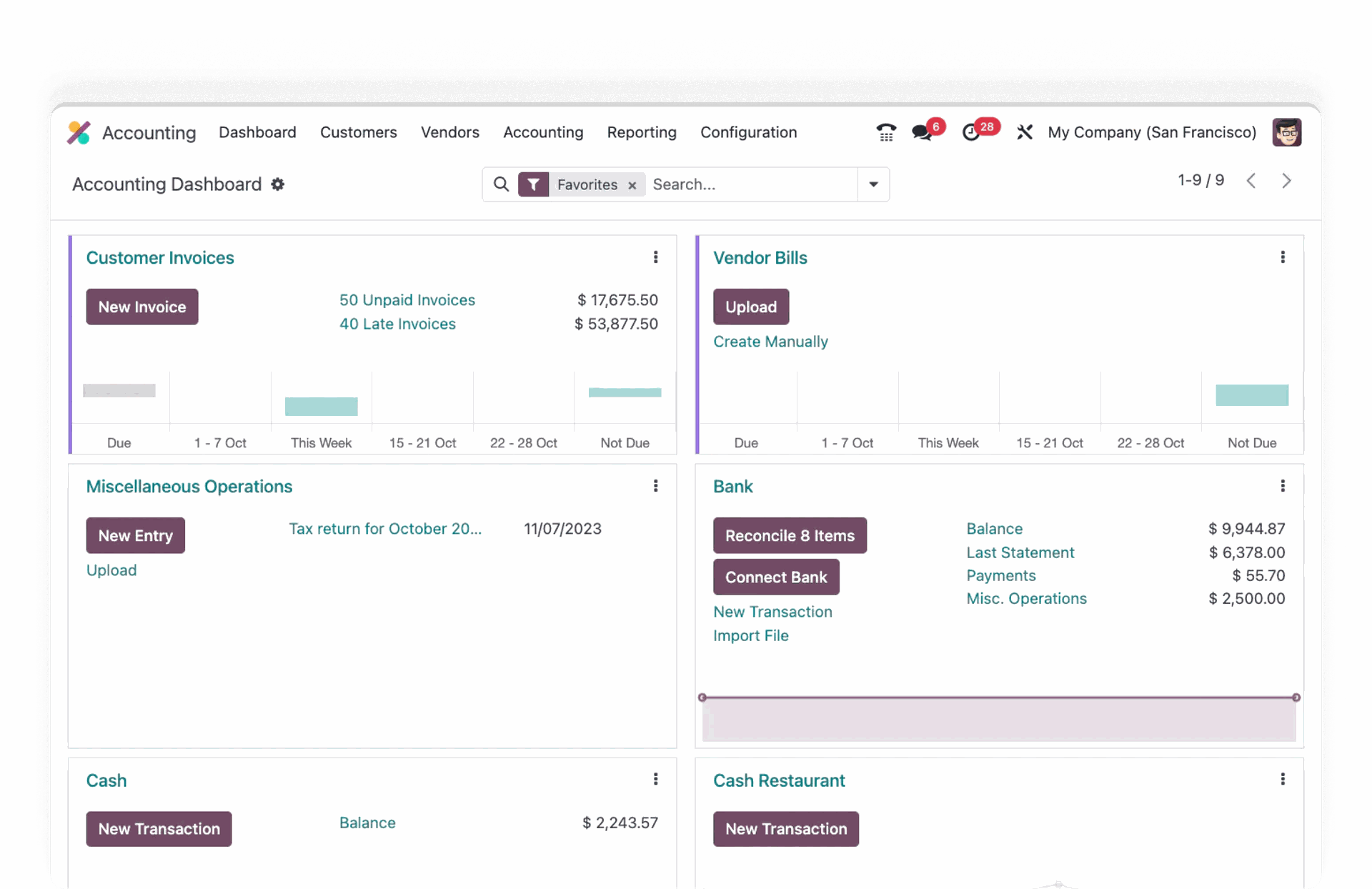Remove the Favorites filter with the x icon
1372x889 pixels.
[632, 185]
